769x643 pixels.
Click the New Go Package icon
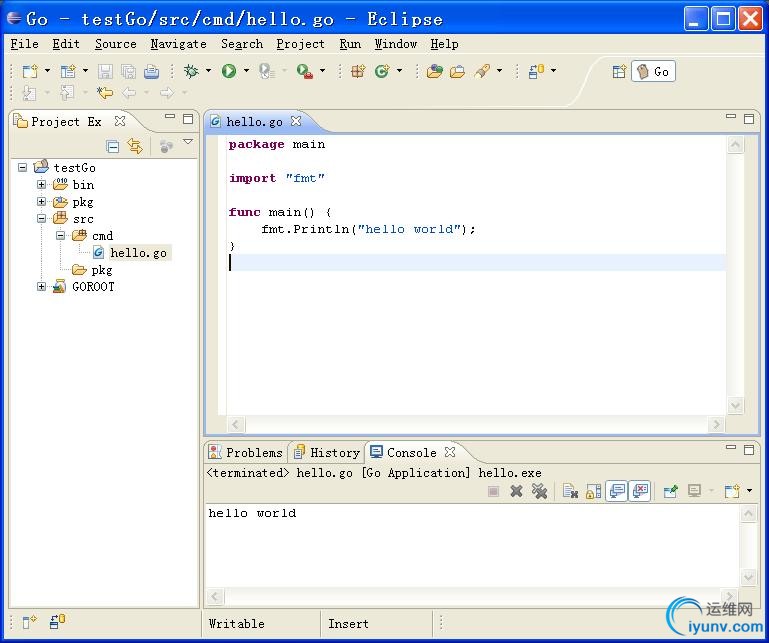(358, 72)
